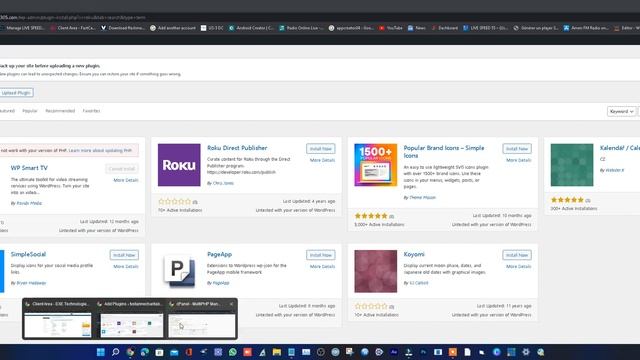Open author Rovidx Media link

pyautogui.click(x=29, y=203)
